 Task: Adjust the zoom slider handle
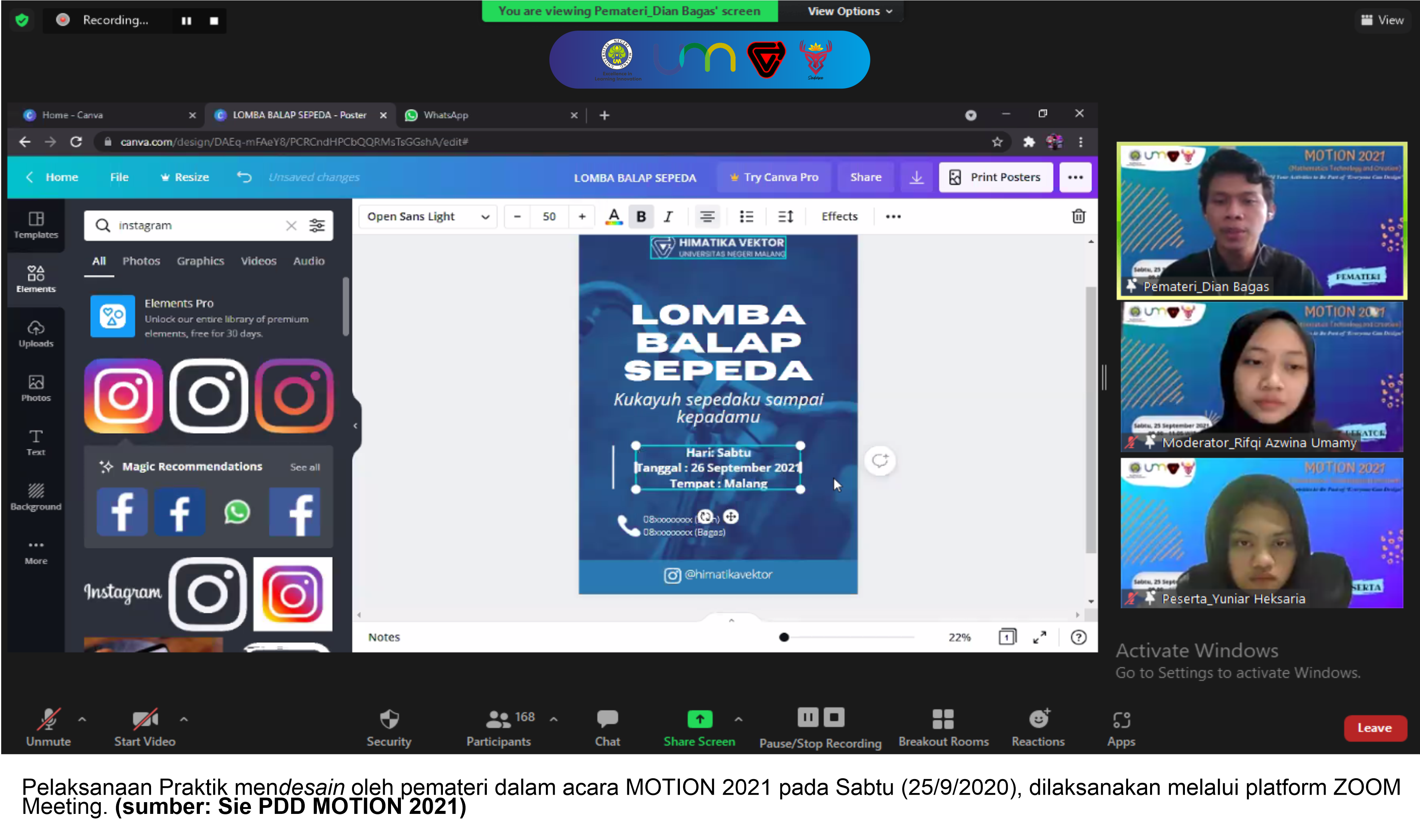(x=784, y=637)
